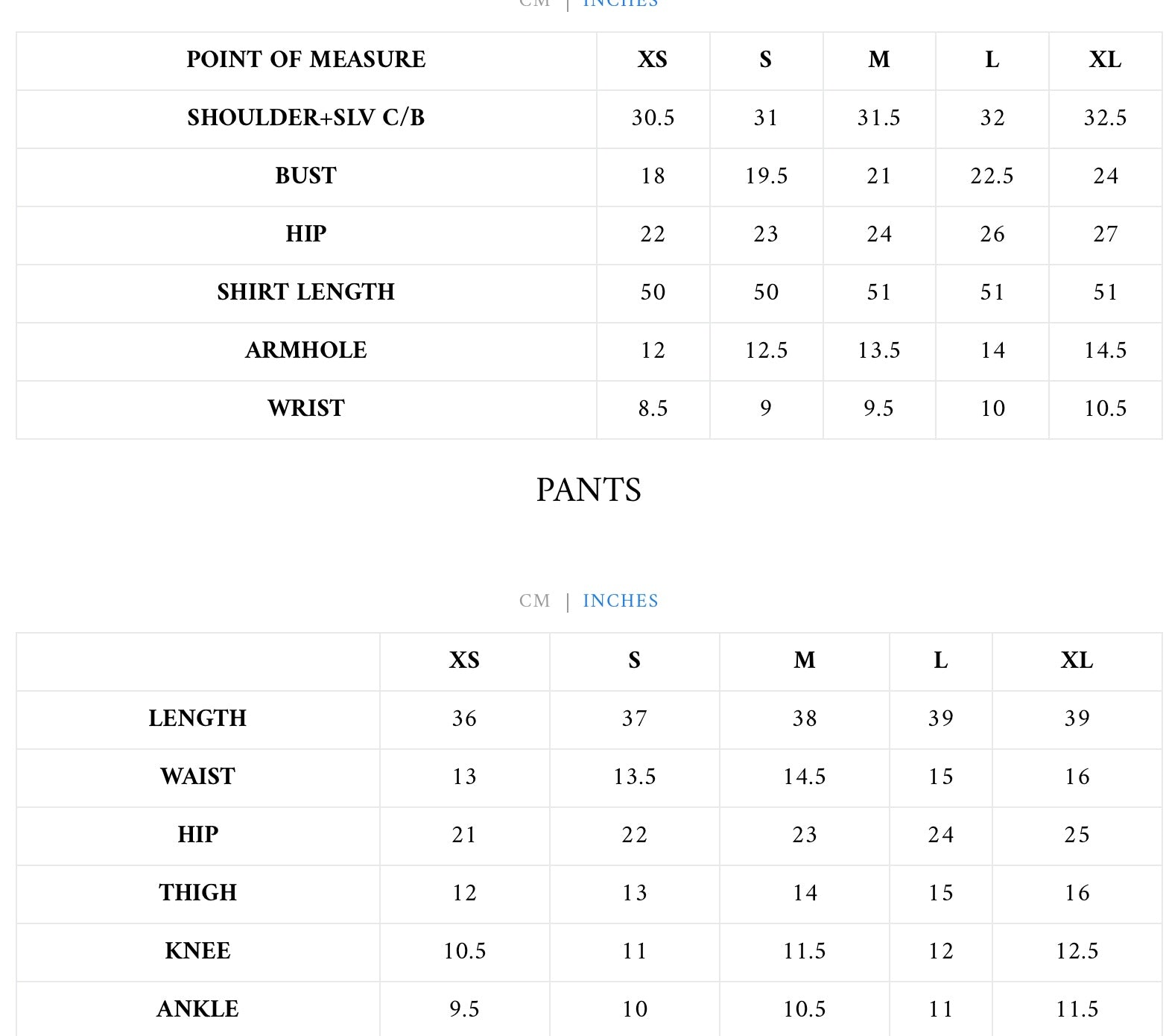
Task: Click the XL header in pants table
Action: click(1077, 660)
